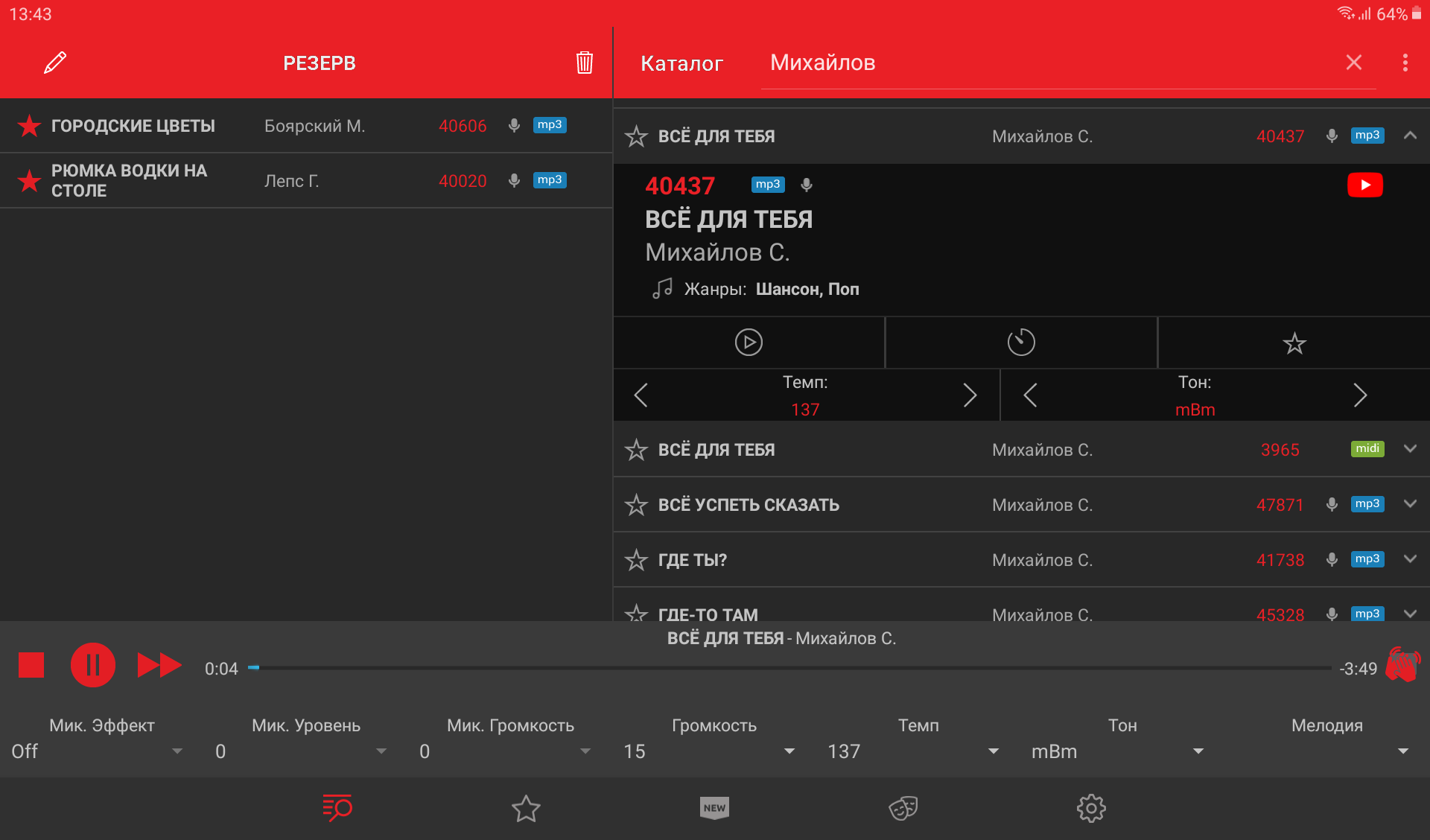The width and height of the screenshot is (1430, 840).
Task: Click the clock queue icon in song details
Action: pos(1021,343)
